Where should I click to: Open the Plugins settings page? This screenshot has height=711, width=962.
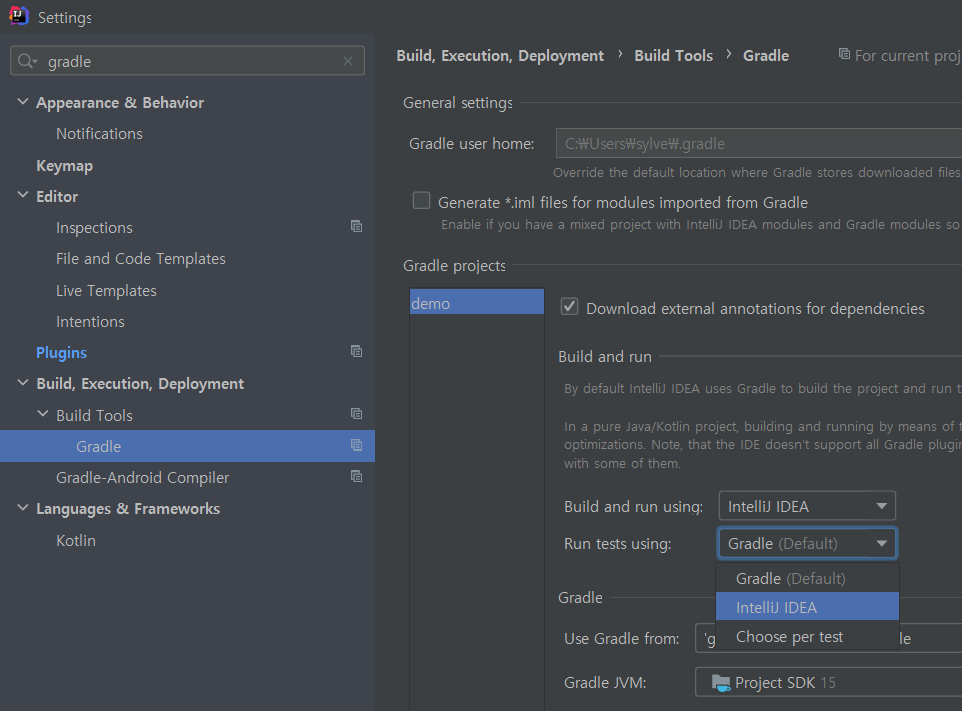tap(61, 353)
